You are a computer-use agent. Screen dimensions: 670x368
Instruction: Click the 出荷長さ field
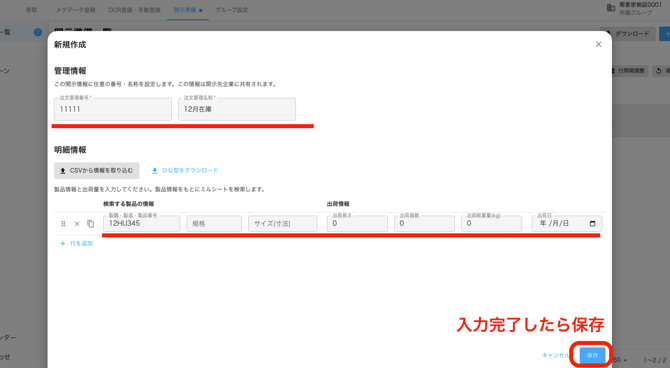tap(357, 224)
